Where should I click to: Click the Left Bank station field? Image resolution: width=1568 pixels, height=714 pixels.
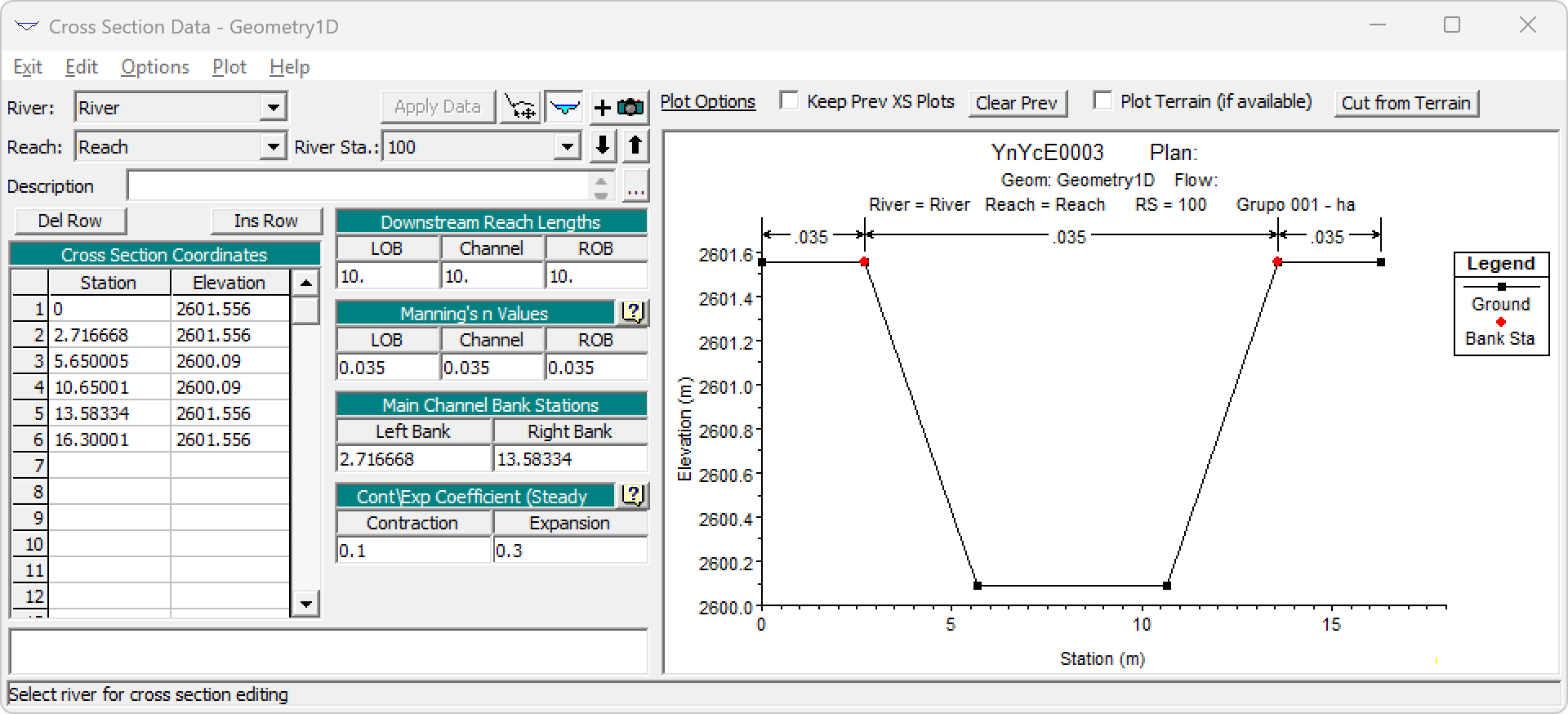point(414,459)
